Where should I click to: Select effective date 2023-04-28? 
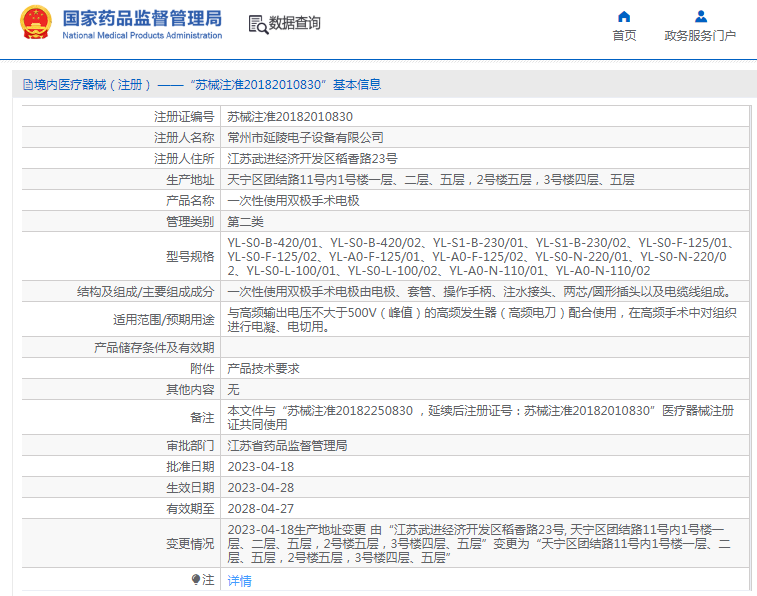(261, 487)
